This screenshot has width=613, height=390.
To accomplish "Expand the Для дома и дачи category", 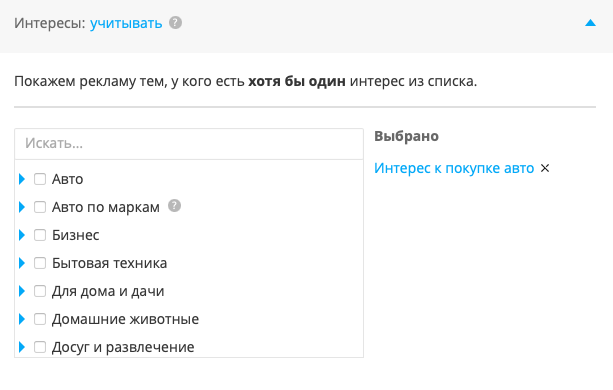I will [x=22, y=291].
